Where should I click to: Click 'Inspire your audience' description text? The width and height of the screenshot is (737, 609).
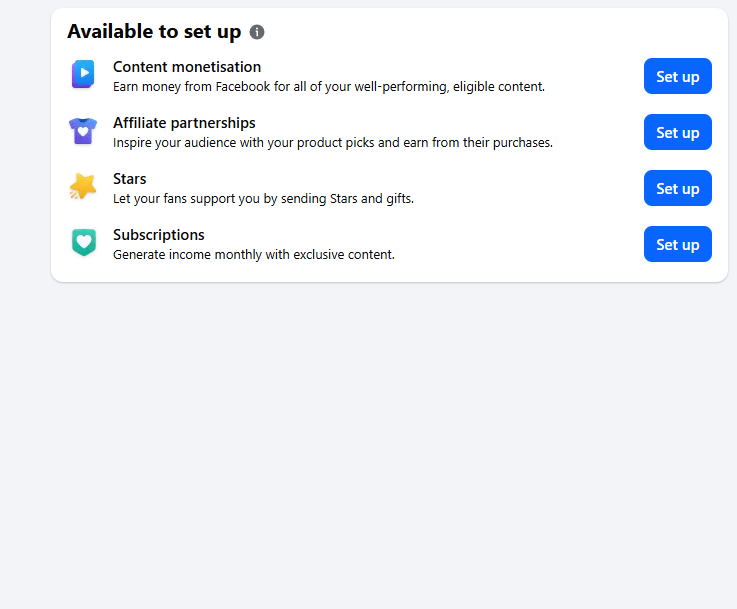pos(333,143)
